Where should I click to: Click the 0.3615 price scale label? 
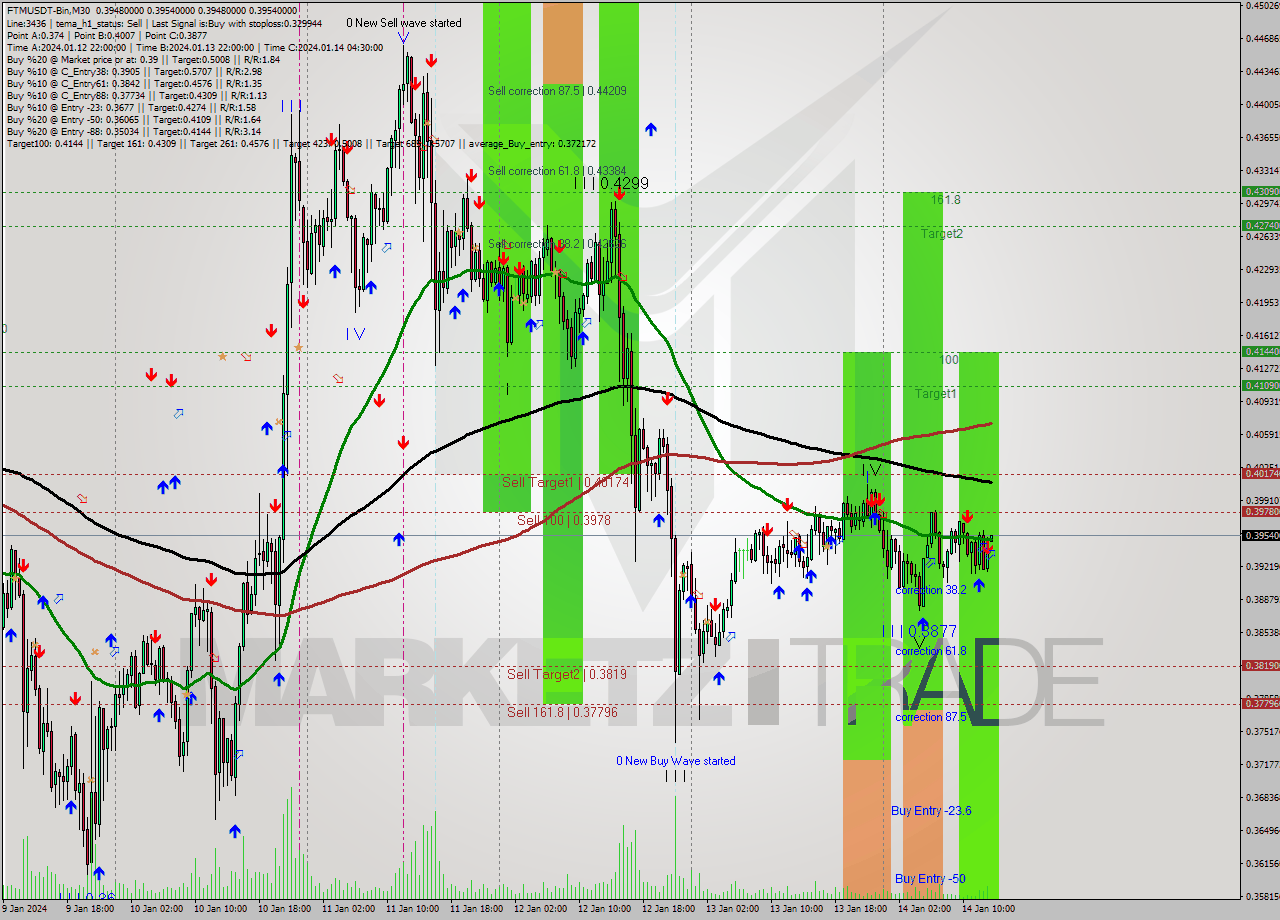click(1263, 863)
